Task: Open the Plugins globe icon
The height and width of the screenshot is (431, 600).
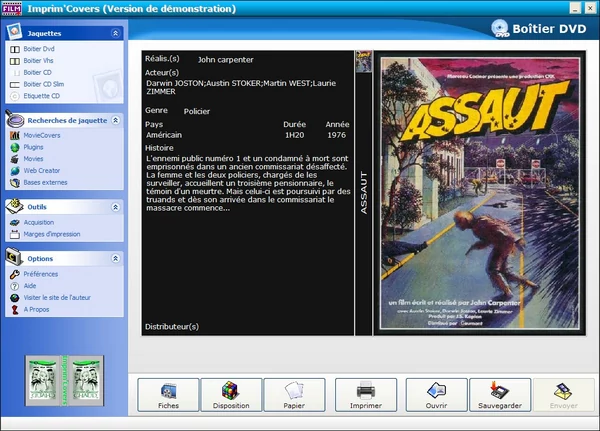Action: (x=15, y=147)
